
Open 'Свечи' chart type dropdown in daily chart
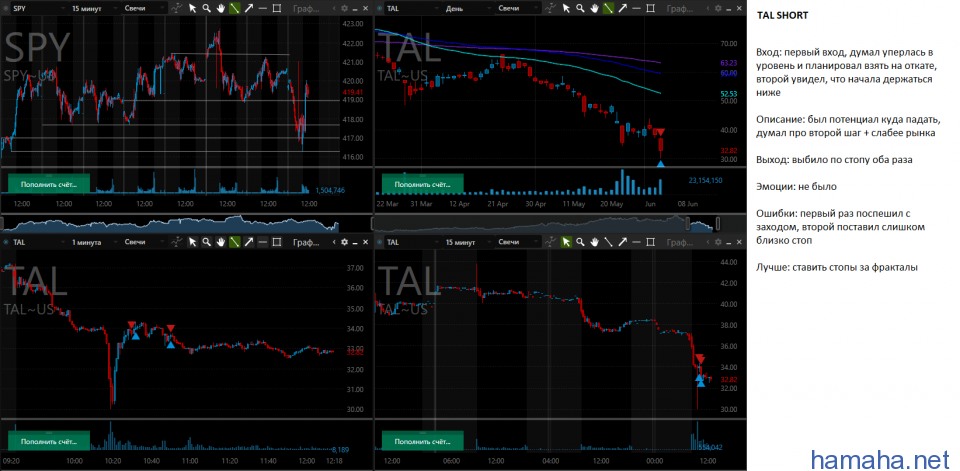pos(518,8)
